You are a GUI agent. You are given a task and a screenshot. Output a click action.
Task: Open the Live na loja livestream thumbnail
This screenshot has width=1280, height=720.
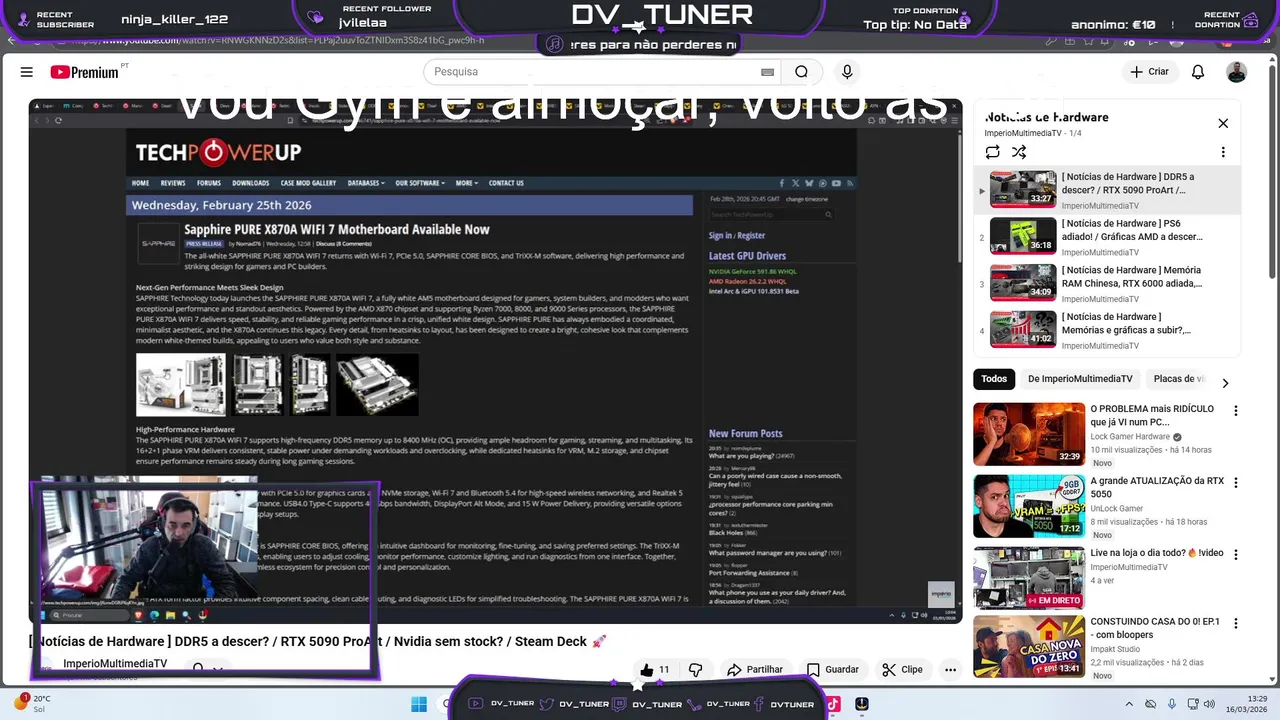click(1029, 578)
